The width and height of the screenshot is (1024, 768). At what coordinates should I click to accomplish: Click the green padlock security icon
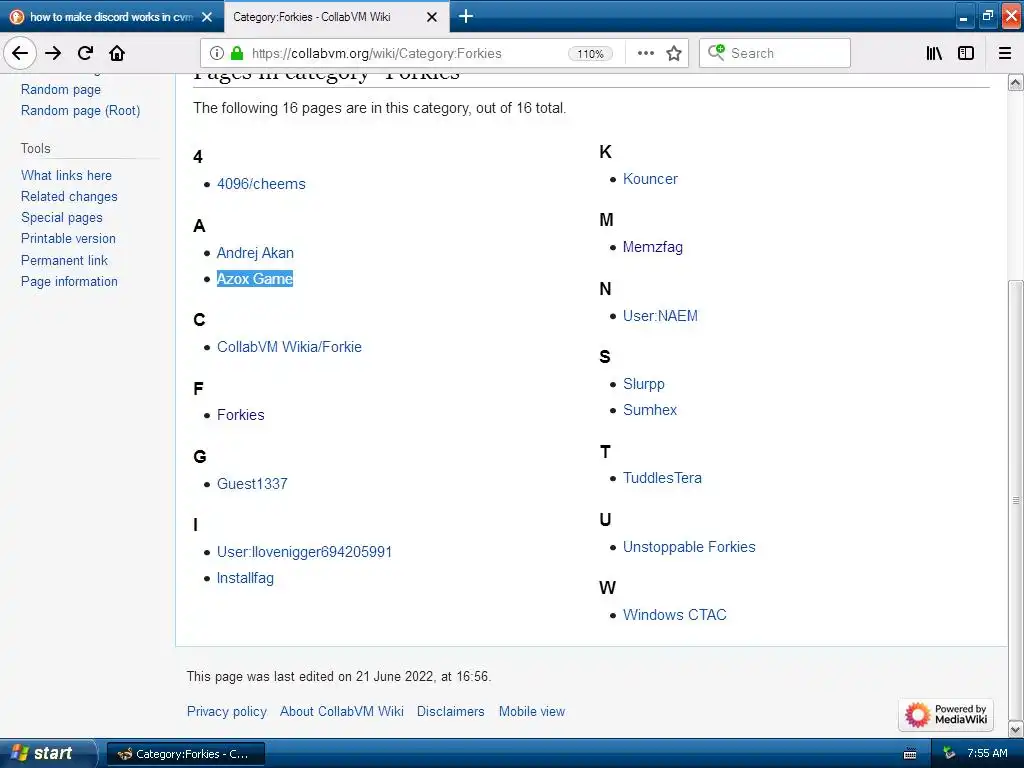237,53
